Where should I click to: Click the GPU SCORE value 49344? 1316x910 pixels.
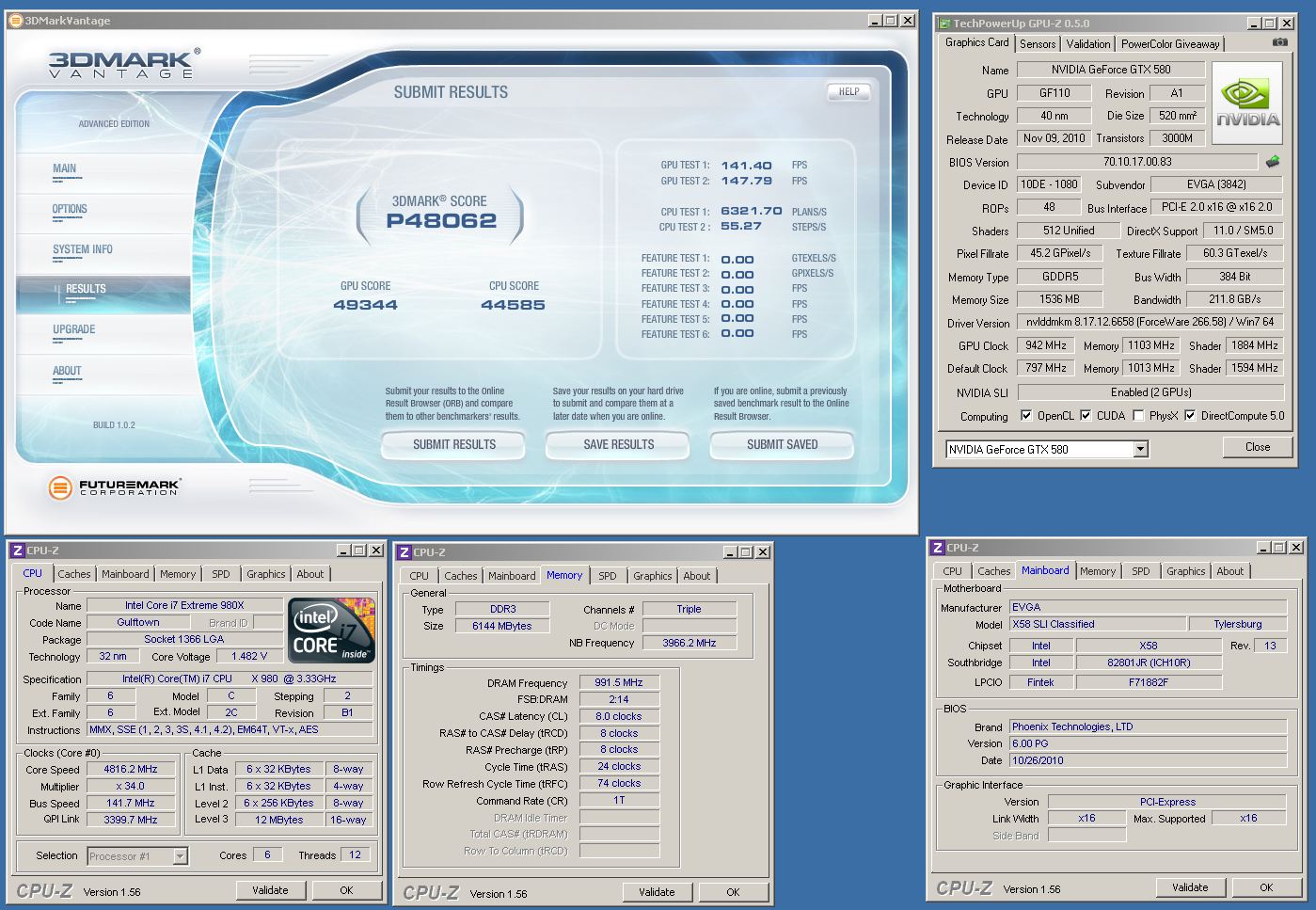366,305
